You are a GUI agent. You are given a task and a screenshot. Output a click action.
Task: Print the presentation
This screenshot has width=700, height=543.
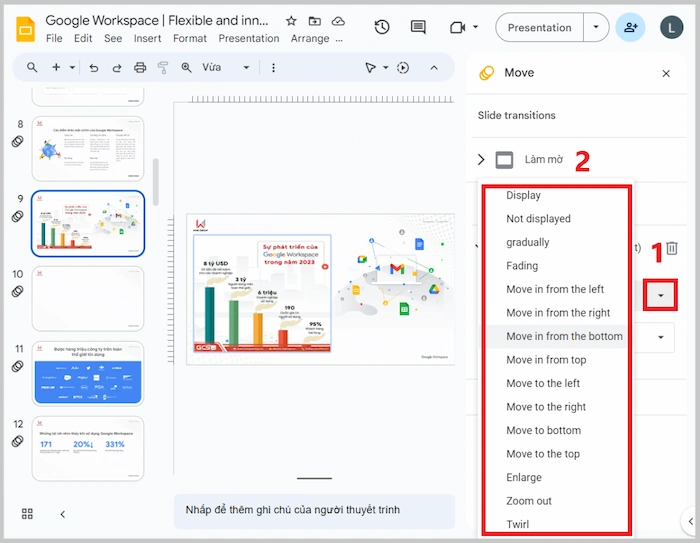coord(140,68)
